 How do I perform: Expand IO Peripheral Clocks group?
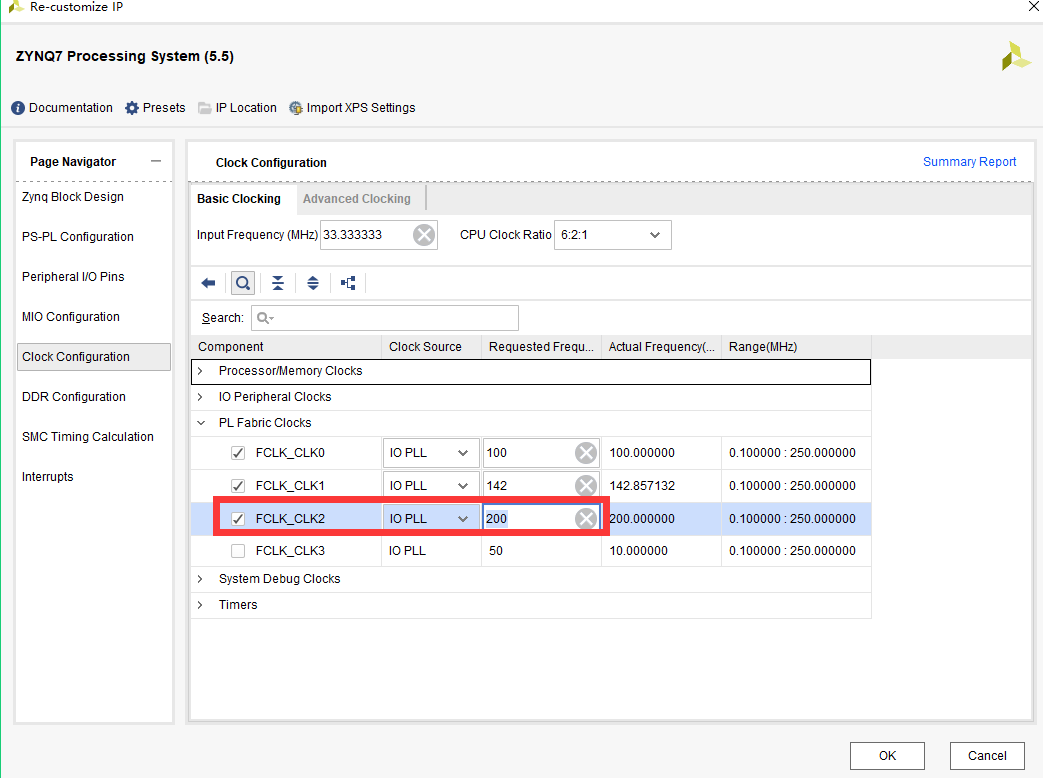(200, 396)
